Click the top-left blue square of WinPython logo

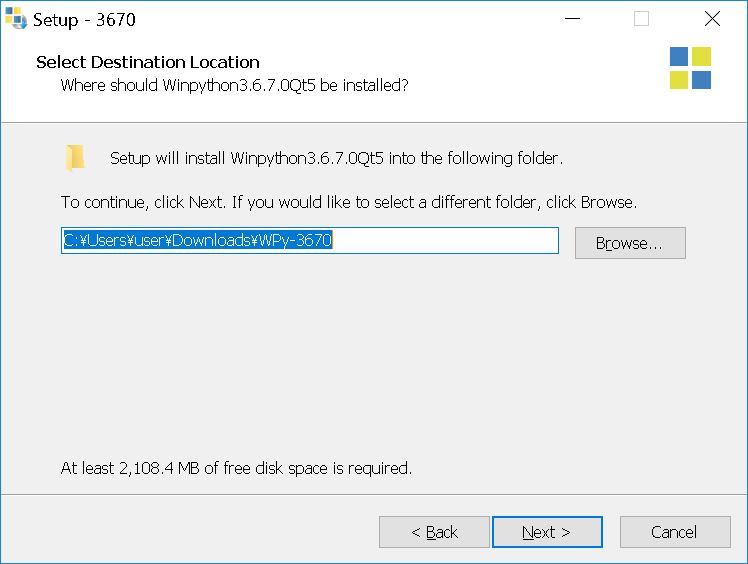point(679,56)
